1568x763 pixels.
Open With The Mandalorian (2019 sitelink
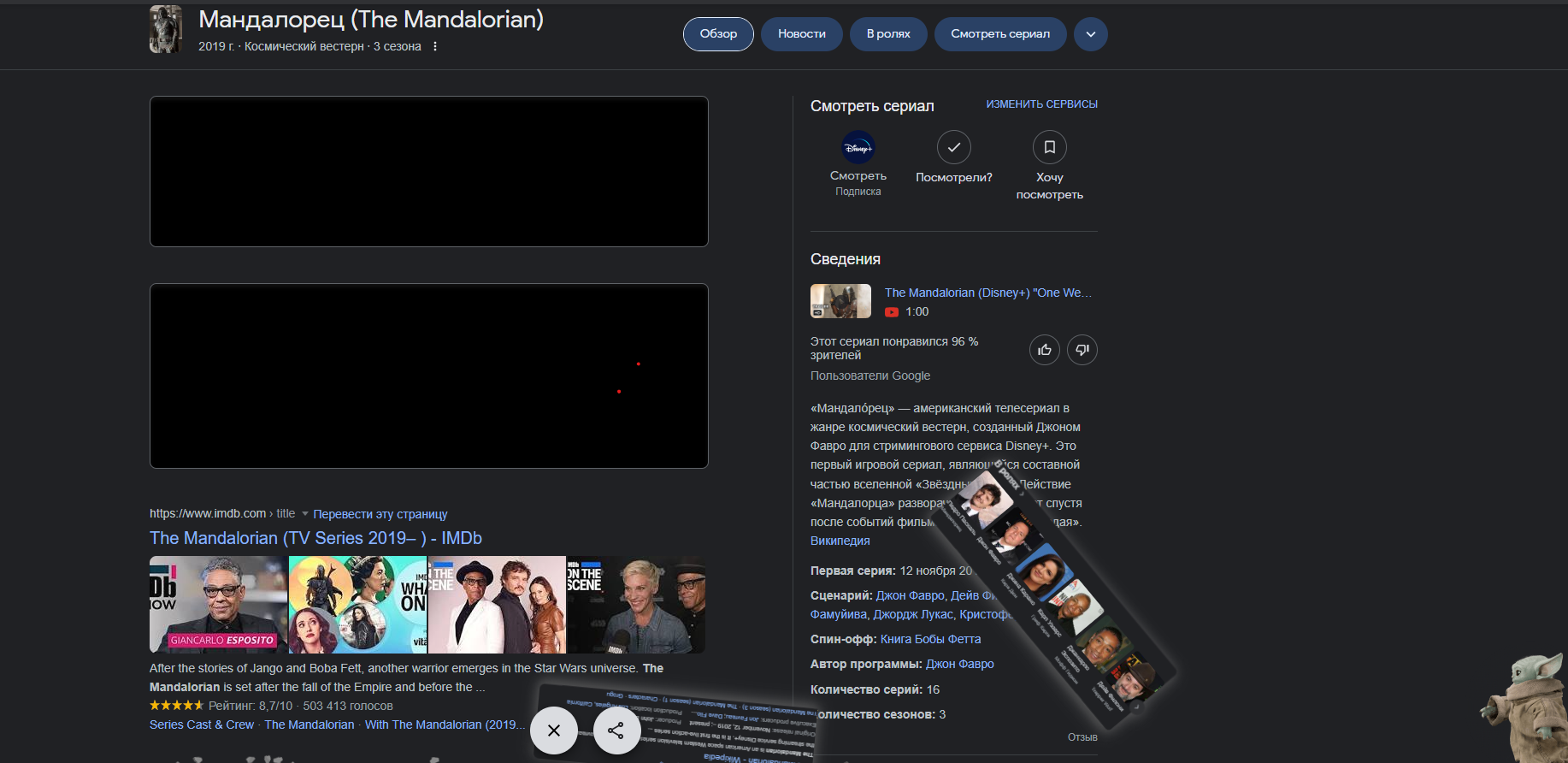(x=445, y=725)
